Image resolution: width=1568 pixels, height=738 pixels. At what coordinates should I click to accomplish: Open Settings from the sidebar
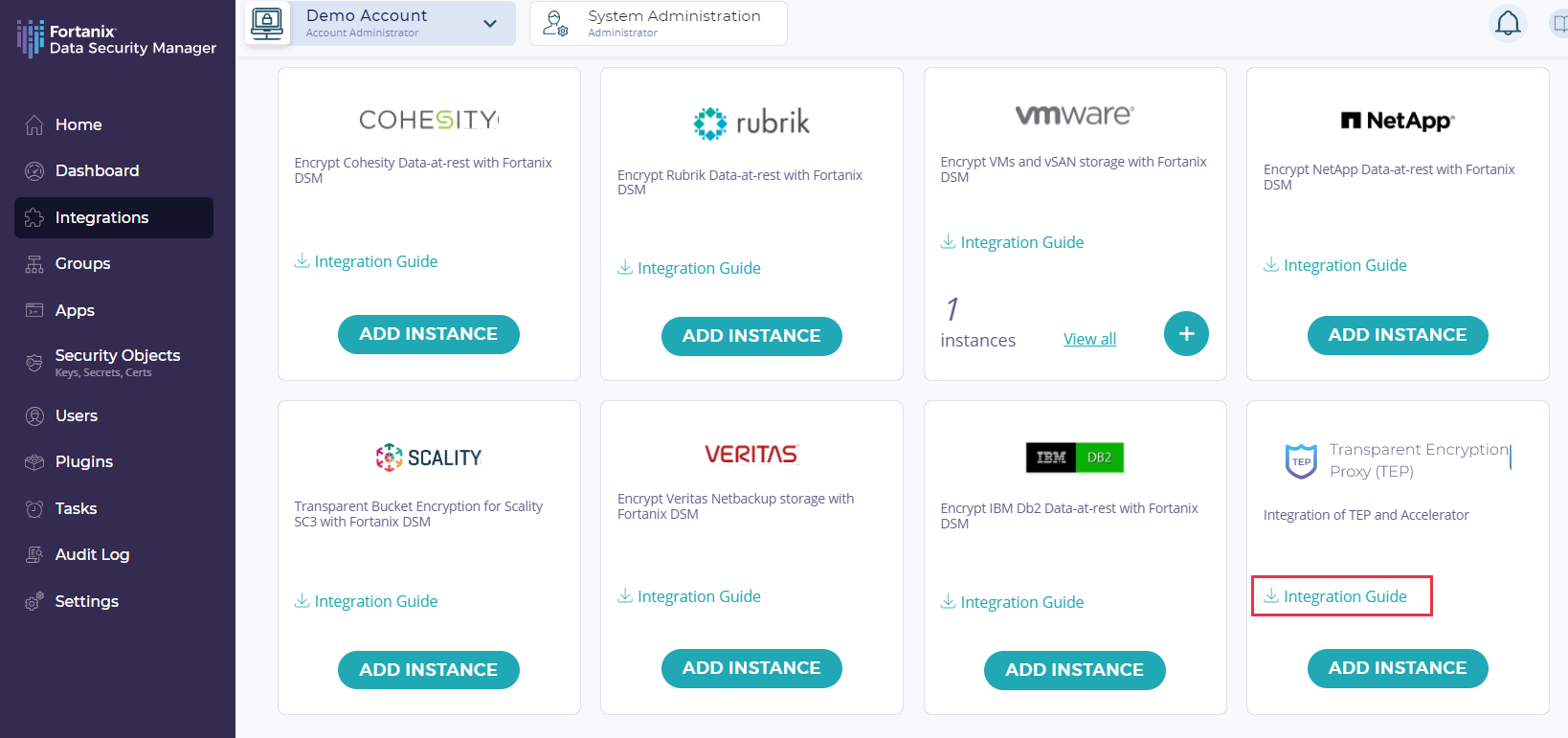pyautogui.click(x=86, y=601)
